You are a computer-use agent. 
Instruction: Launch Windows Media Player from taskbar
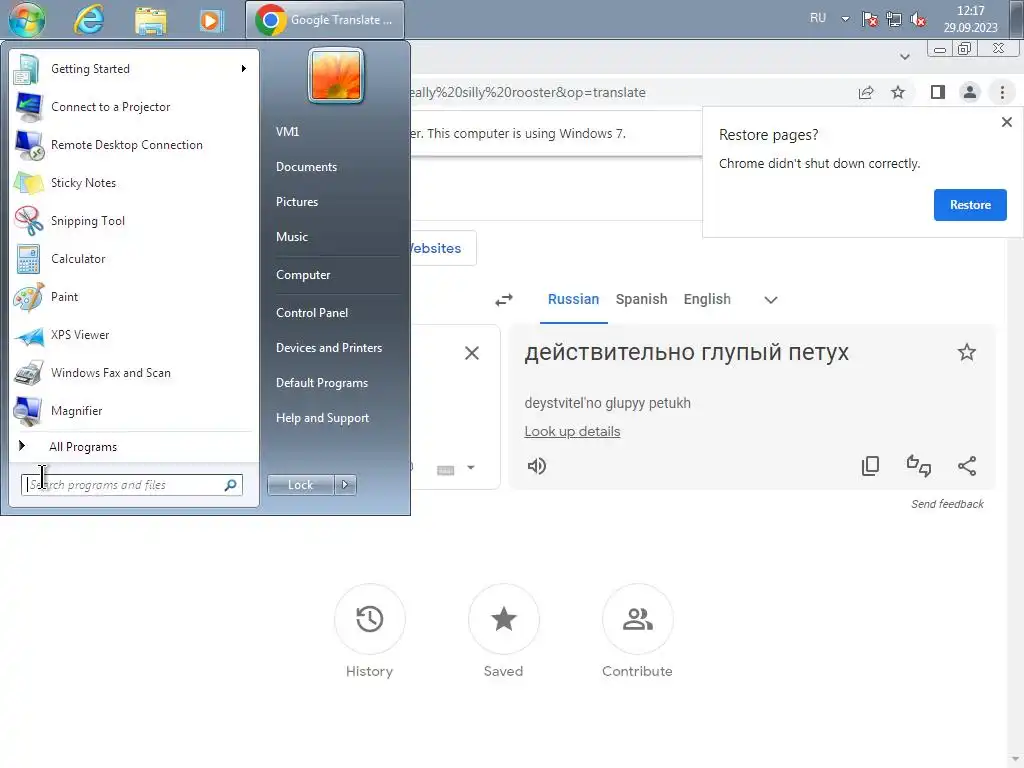[211, 20]
